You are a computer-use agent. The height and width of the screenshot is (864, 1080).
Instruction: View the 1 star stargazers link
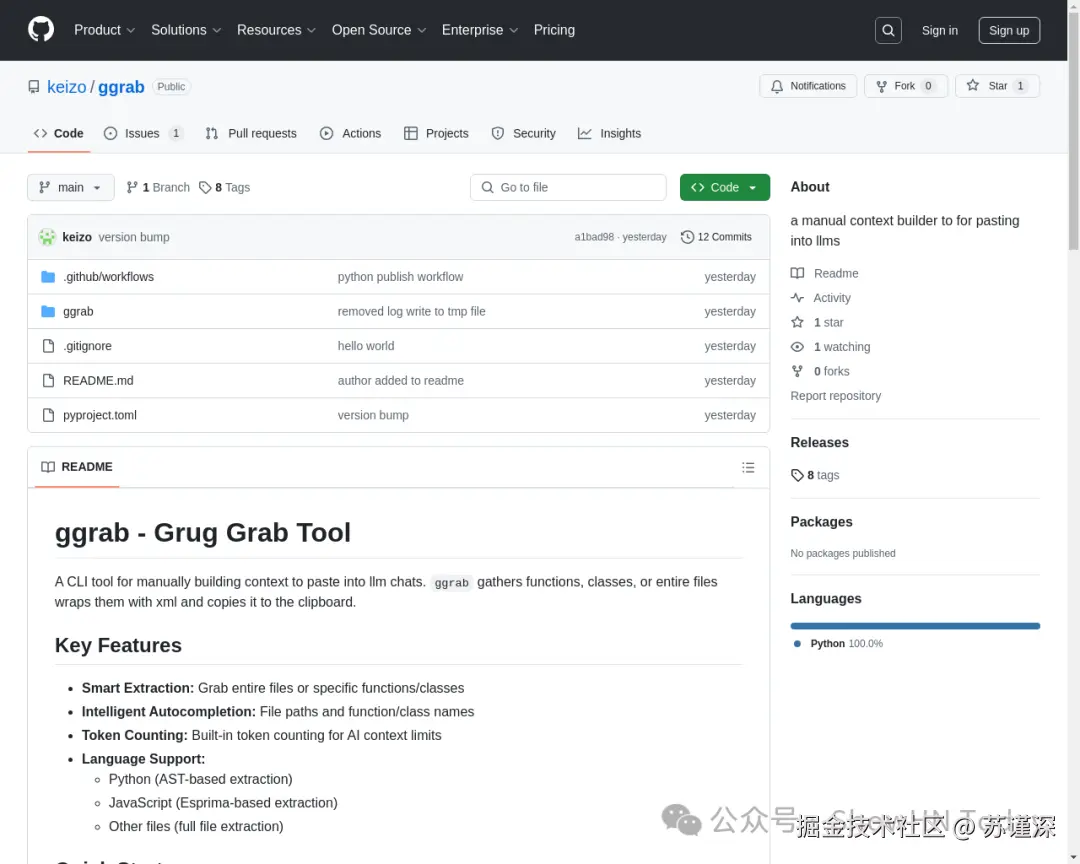(817, 322)
